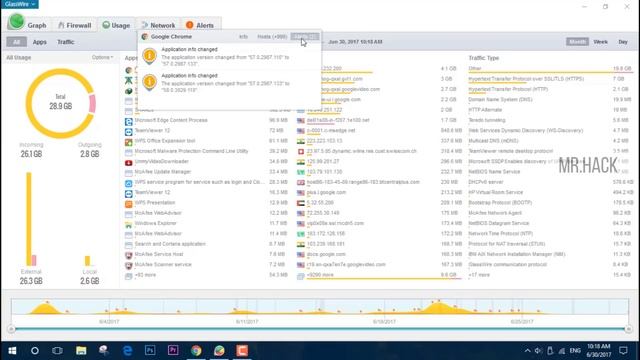The width and height of the screenshot is (640, 360).
Task: Select the Apps usage filter
Action: (40, 42)
